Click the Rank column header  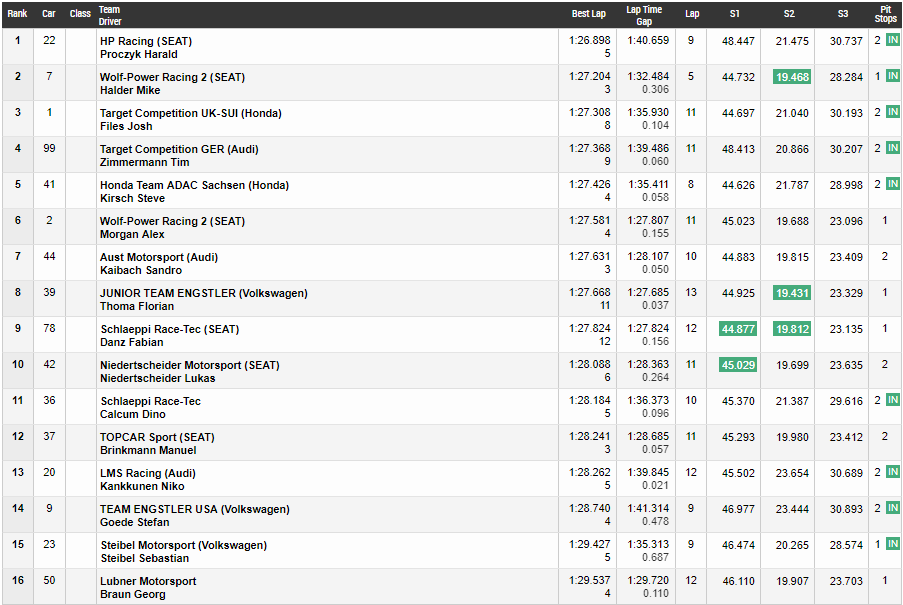coord(17,14)
